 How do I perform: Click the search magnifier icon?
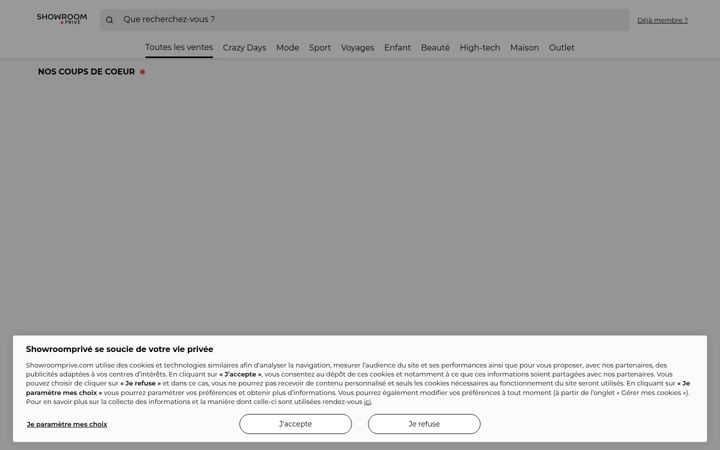coord(109,20)
